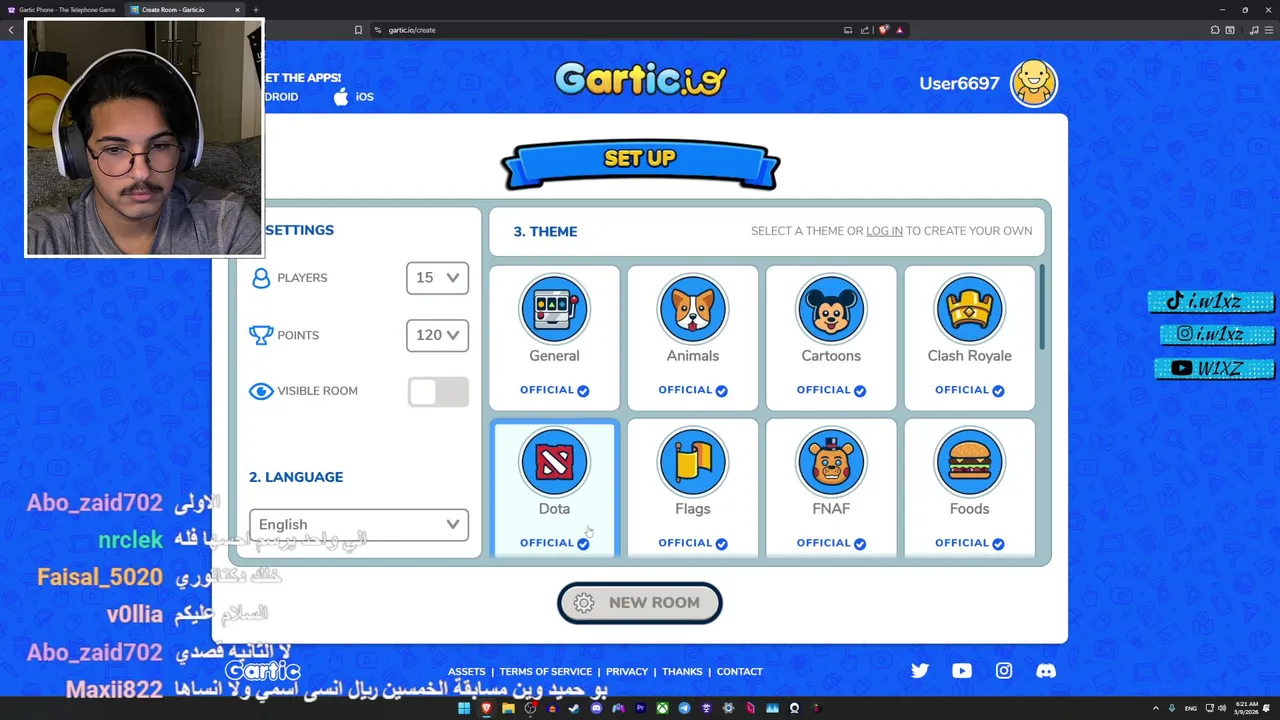Click the Apple iOS app icon

[x=341, y=97]
